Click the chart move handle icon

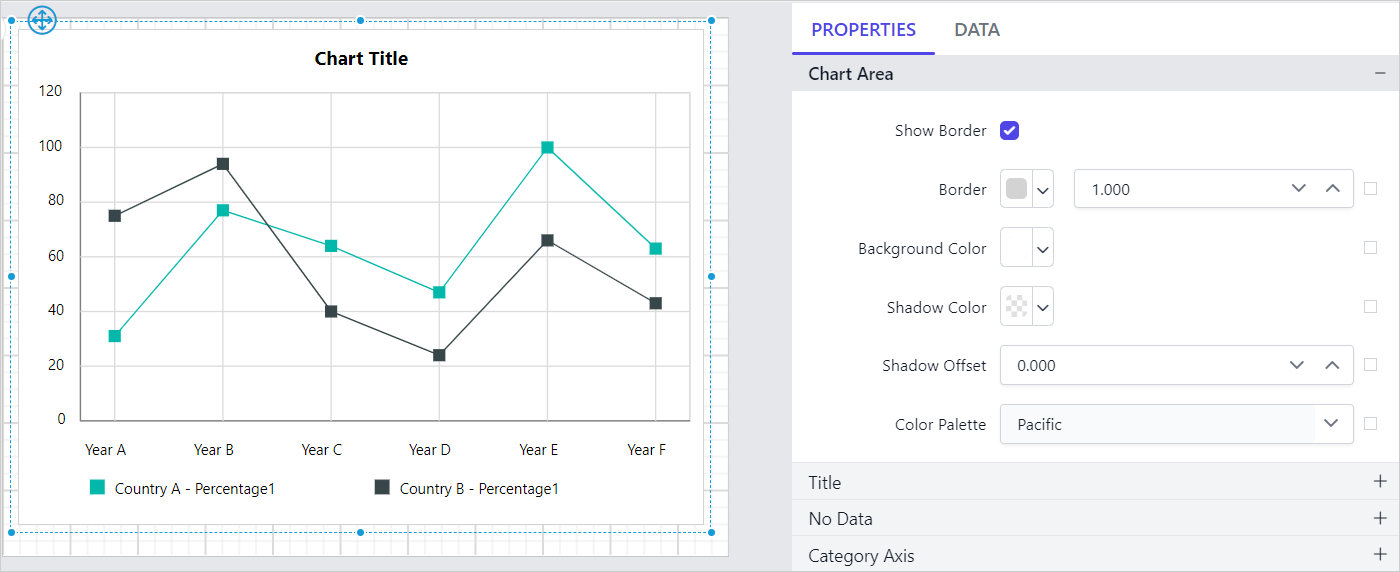coord(43,19)
